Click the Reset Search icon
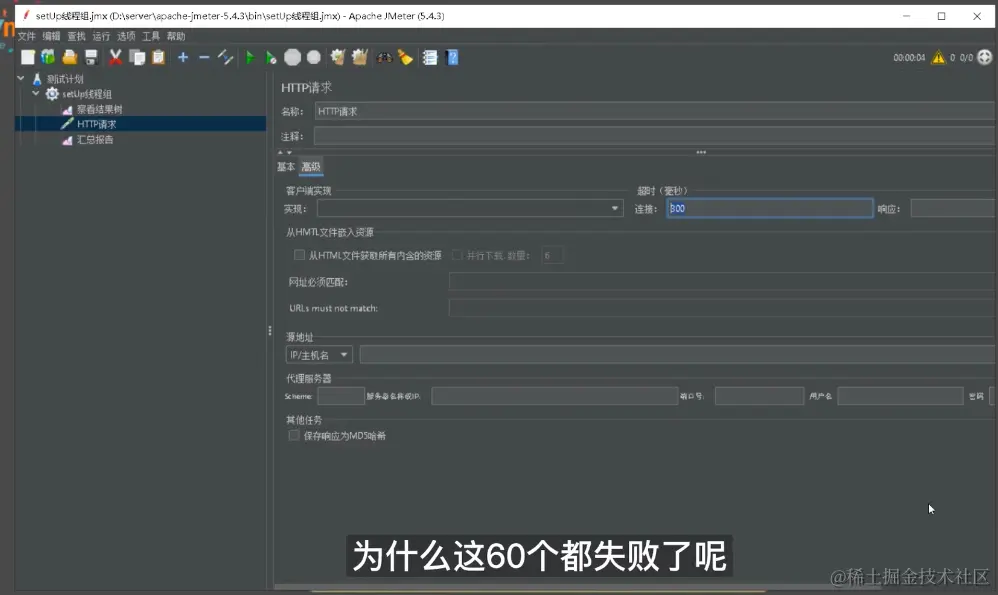The height and width of the screenshot is (595, 998). pyautogui.click(x=405, y=57)
